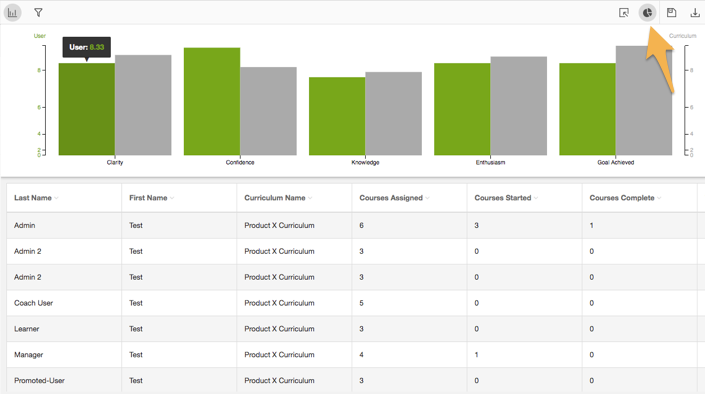Click Product X Curriculum in Learner row

click(x=279, y=329)
